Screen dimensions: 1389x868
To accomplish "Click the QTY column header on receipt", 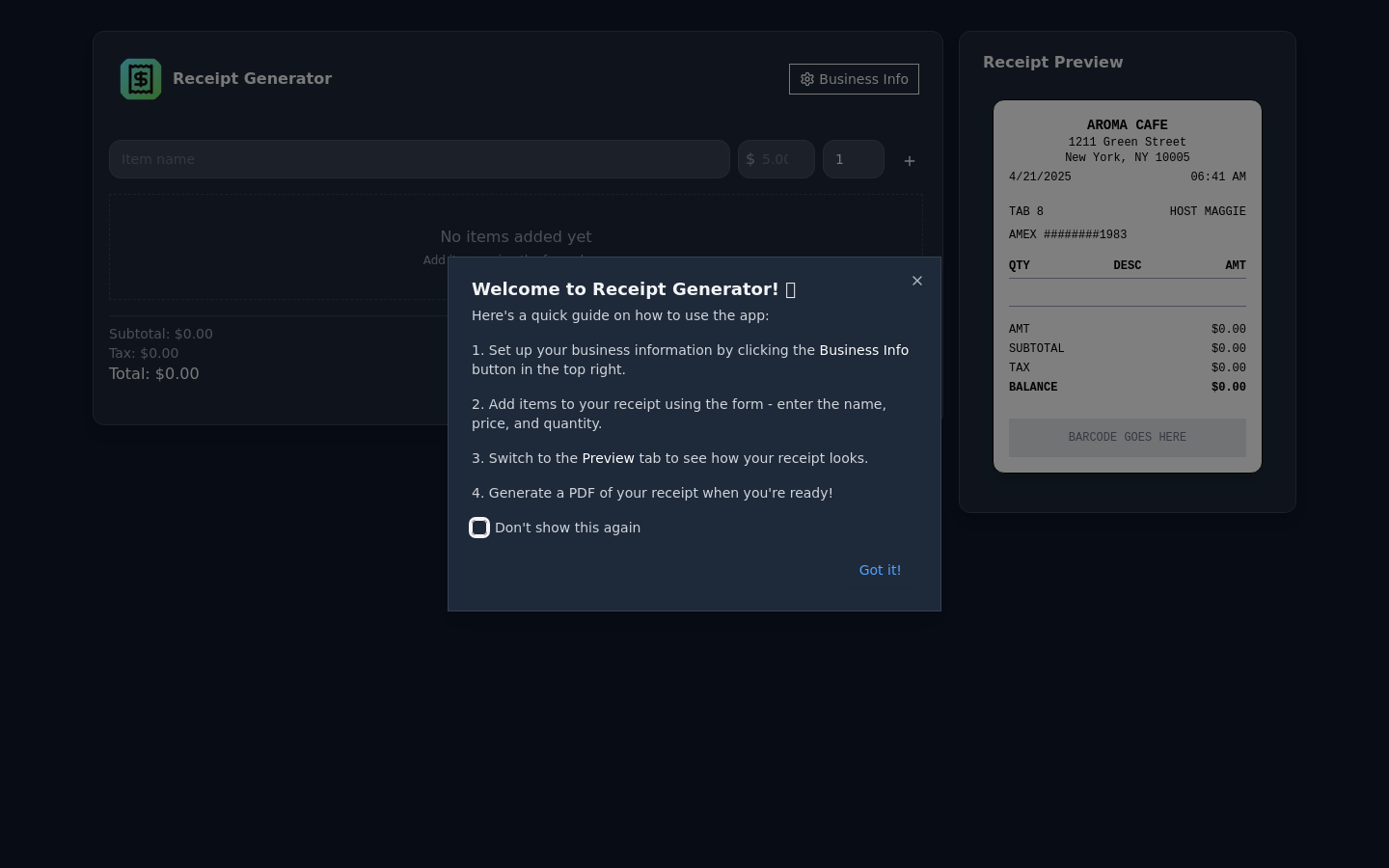I will click(1020, 265).
